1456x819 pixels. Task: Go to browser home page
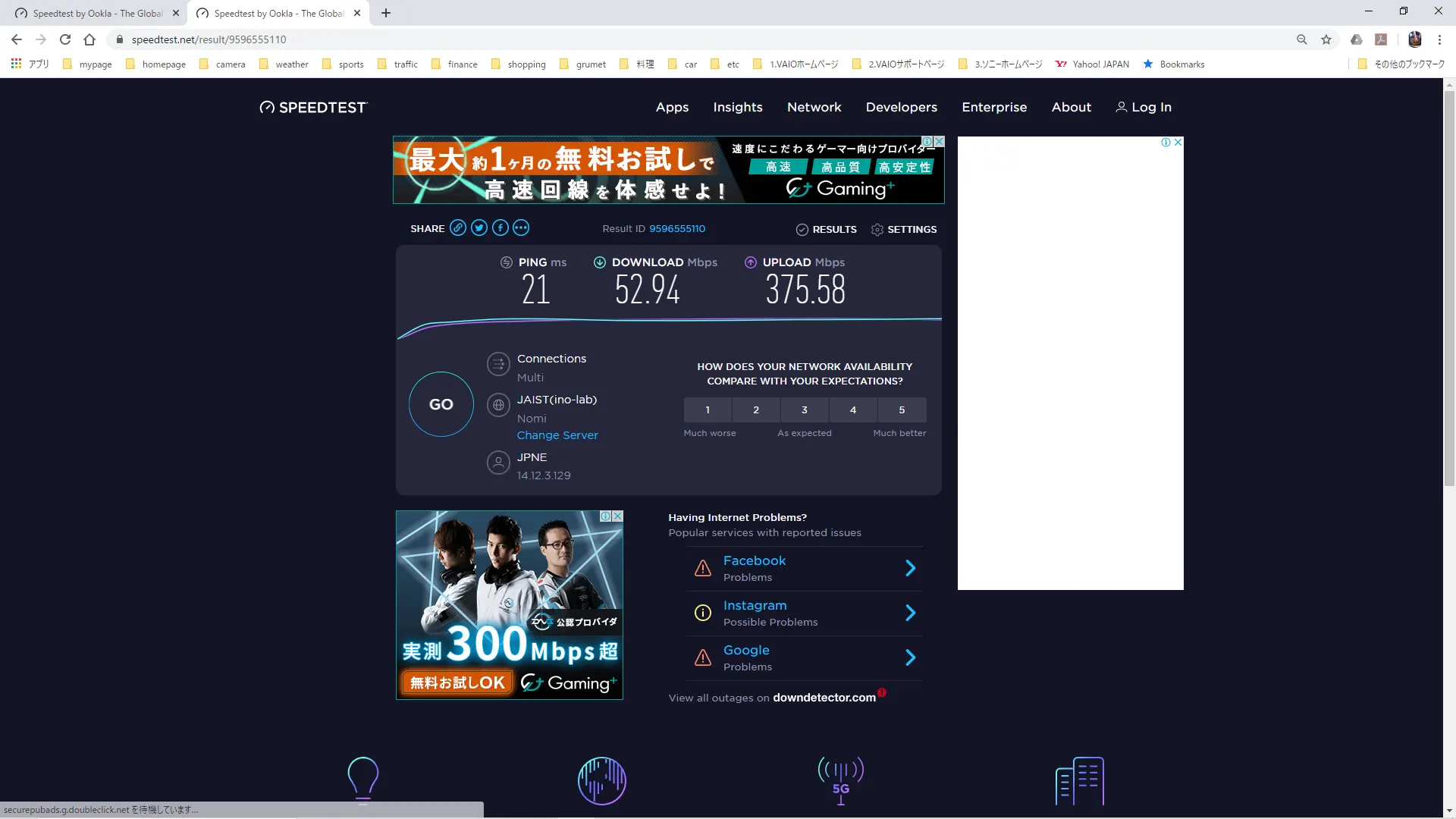pyautogui.click(x=89, y=39)
